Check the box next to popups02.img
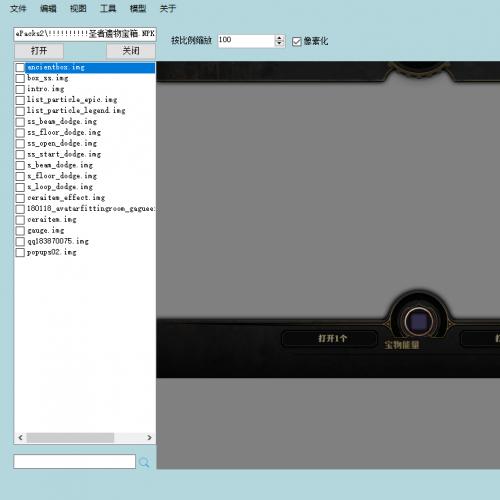The width and height of the screenshot is (500, 500). click(20, 252)
